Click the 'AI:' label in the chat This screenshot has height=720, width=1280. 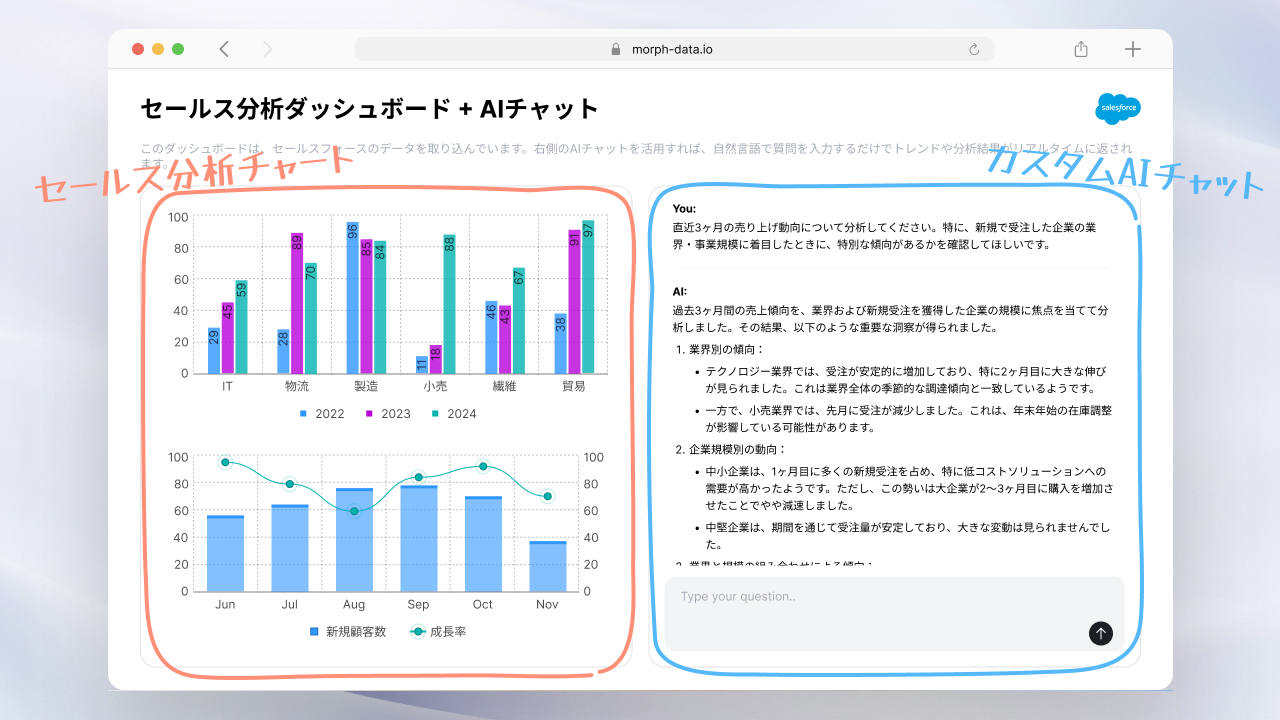(x=680, y=292)
